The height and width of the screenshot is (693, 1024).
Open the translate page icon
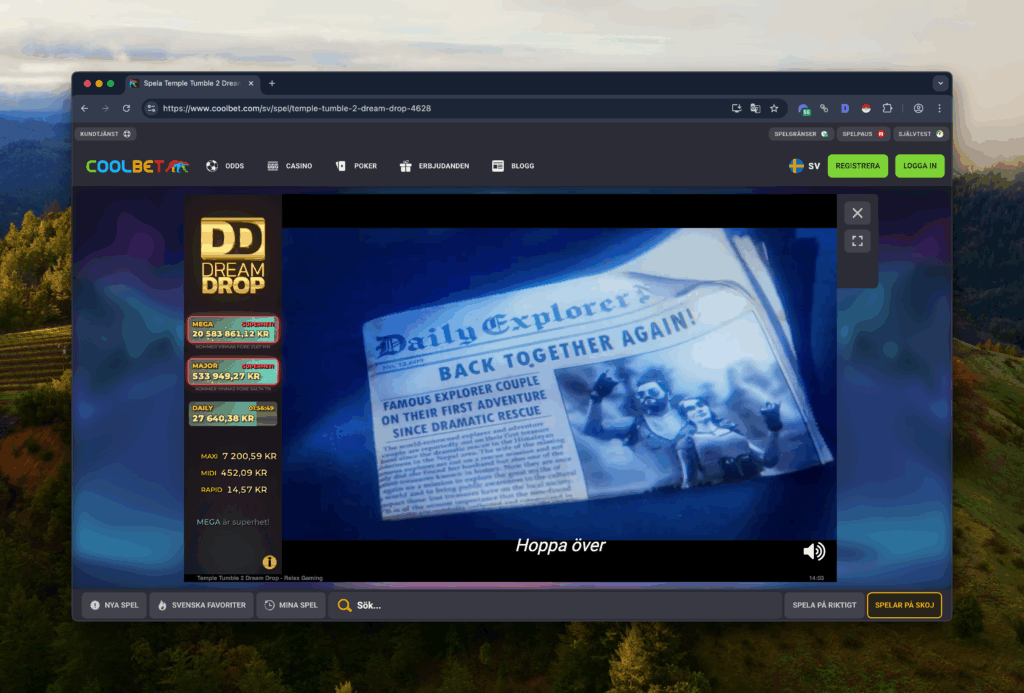click(x=755, y=108)
